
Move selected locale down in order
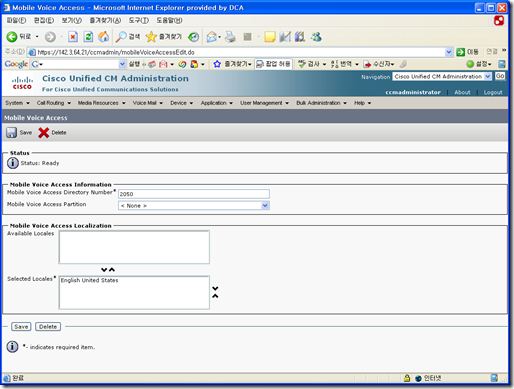pyautogui.click(x=215, y=288)
